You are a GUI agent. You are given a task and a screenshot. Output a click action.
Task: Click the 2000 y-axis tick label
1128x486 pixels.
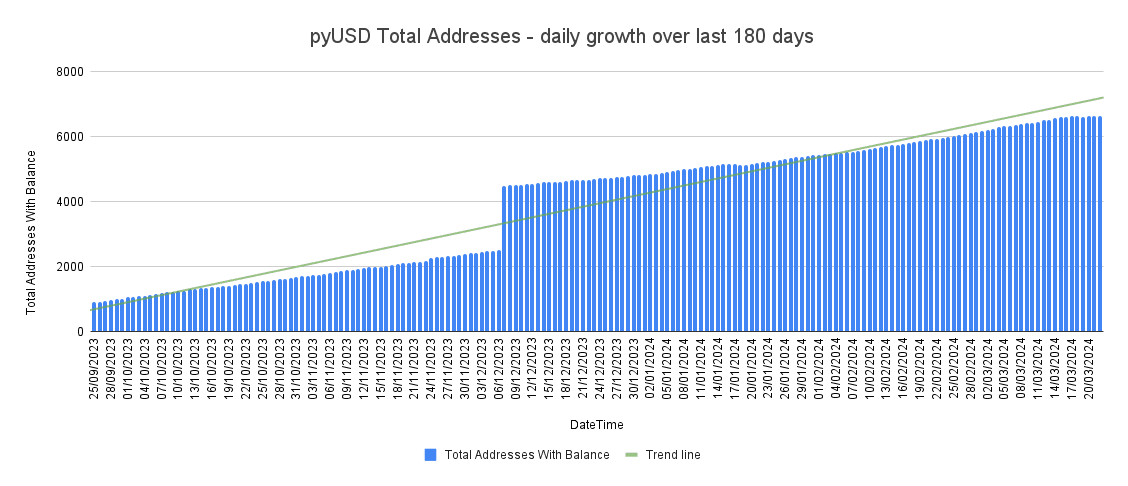69,267
